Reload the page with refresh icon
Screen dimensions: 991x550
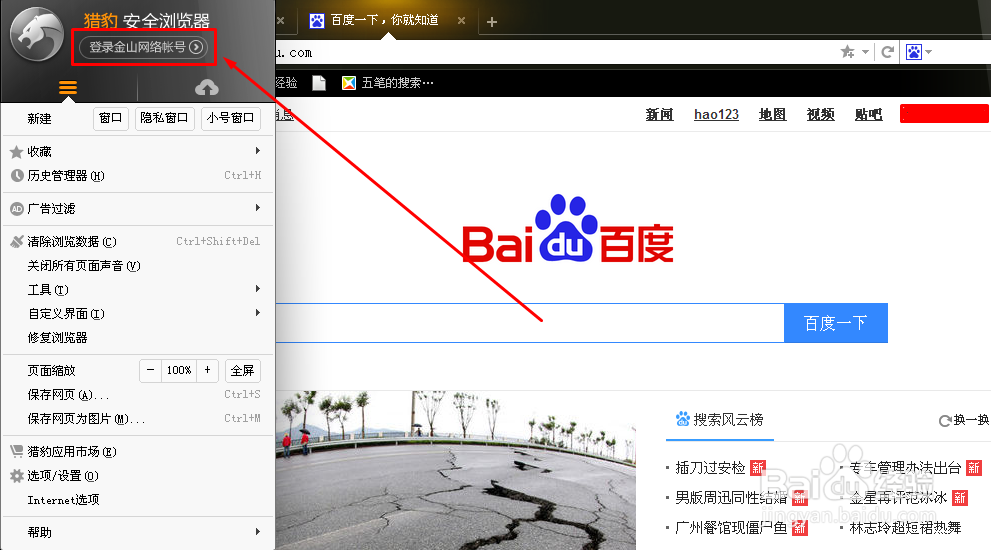tap(887, 52)
